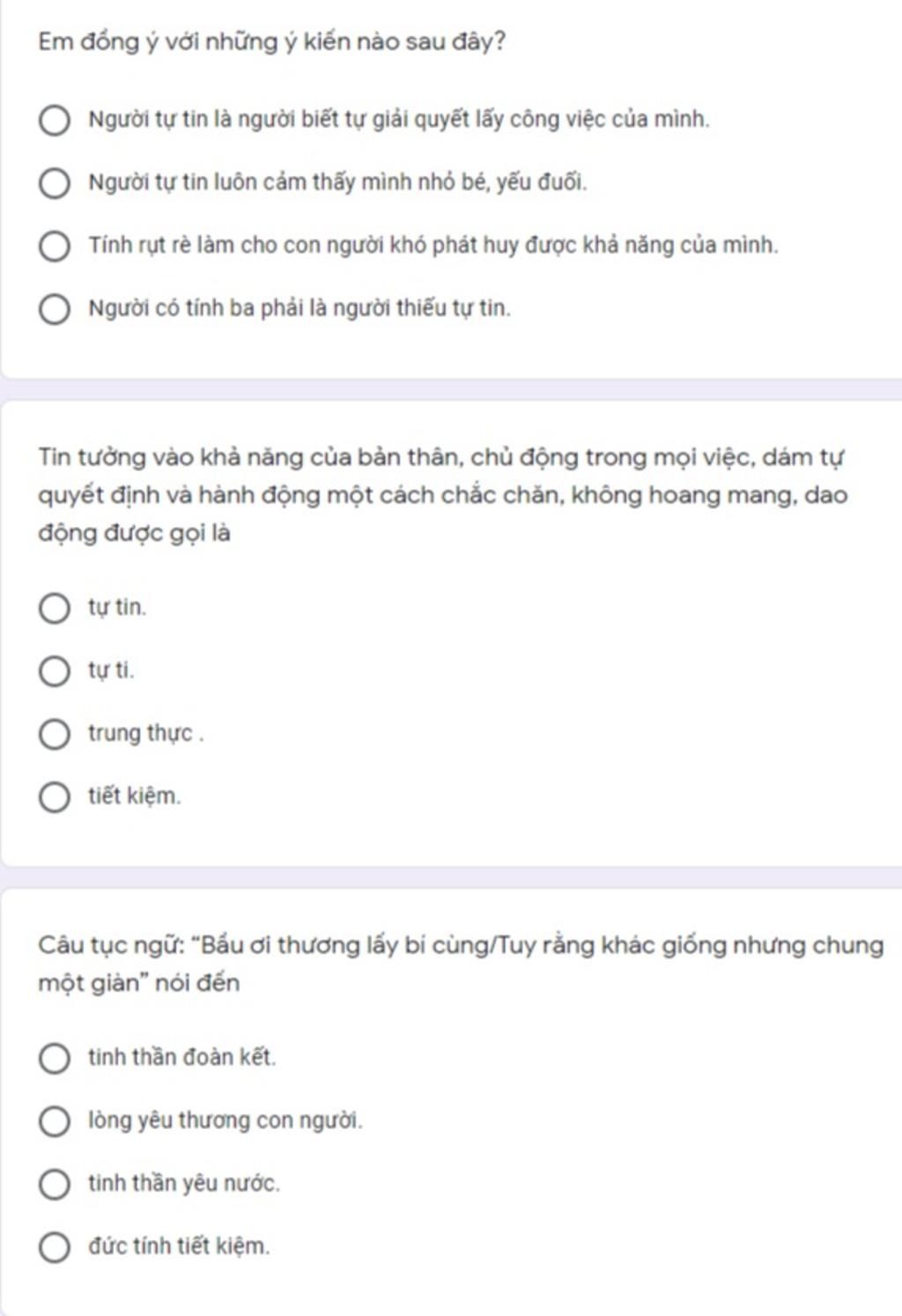This screenshot has width=902, height=1316.
Task: Click the label text 'trung thực .'
Action: (x=145, y=734)
